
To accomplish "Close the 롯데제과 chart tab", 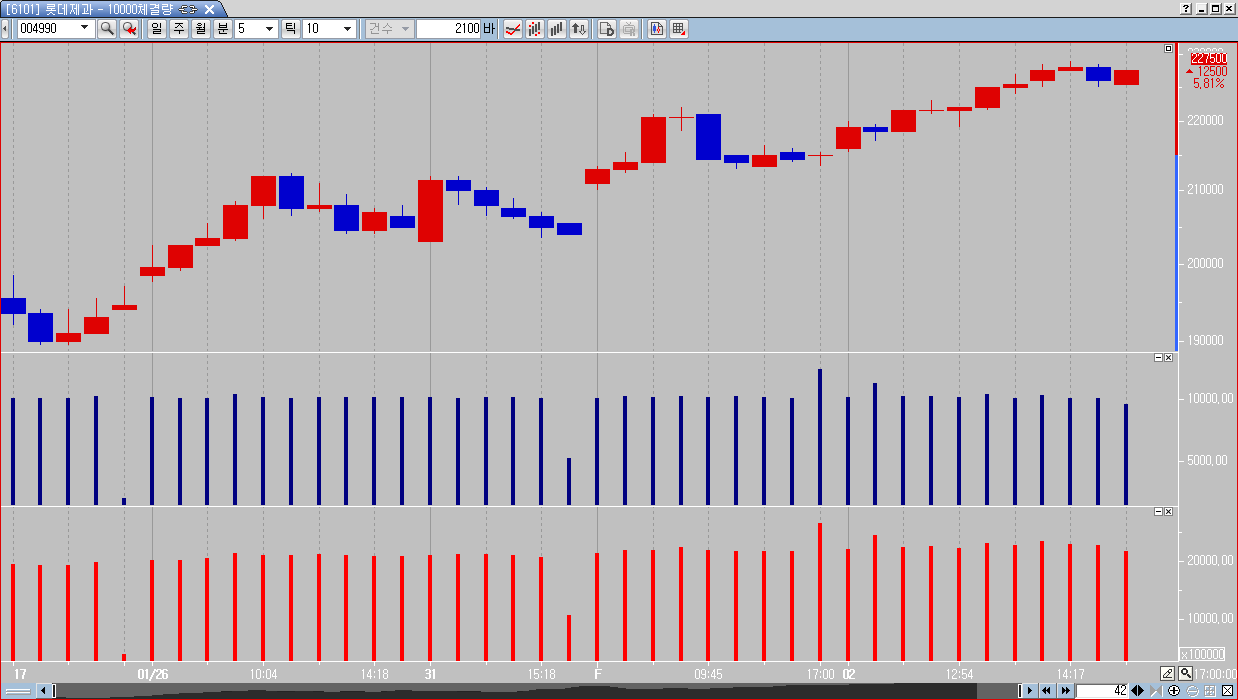I will [207, 8].
